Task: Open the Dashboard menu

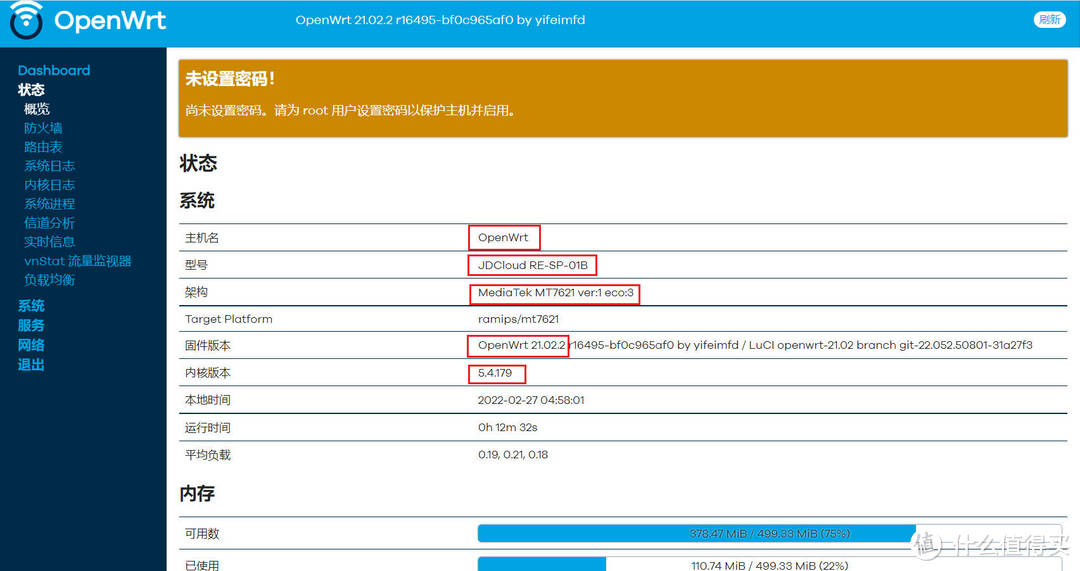Action: (x=54, y=70)
